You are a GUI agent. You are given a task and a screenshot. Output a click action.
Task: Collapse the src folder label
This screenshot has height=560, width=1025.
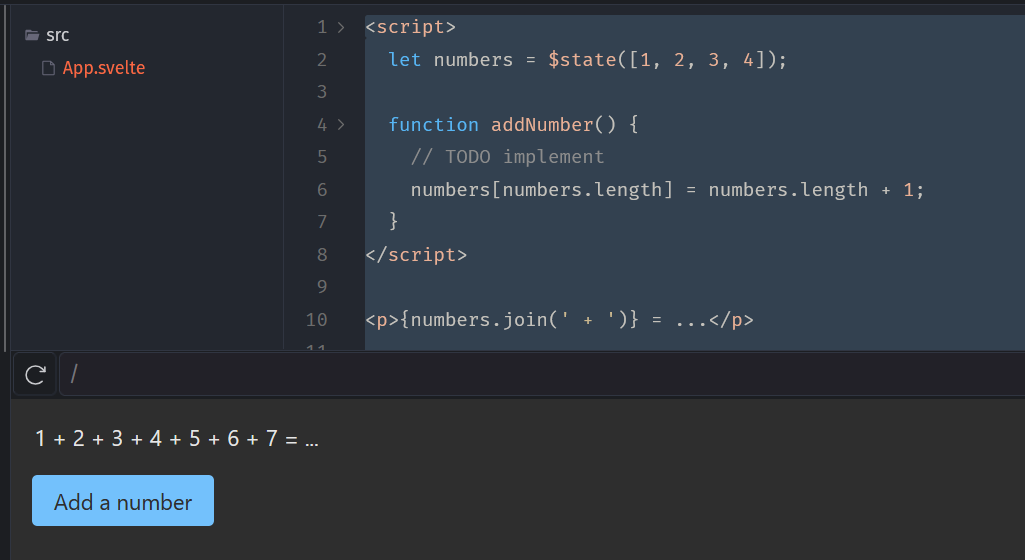[x=58, y=35]
